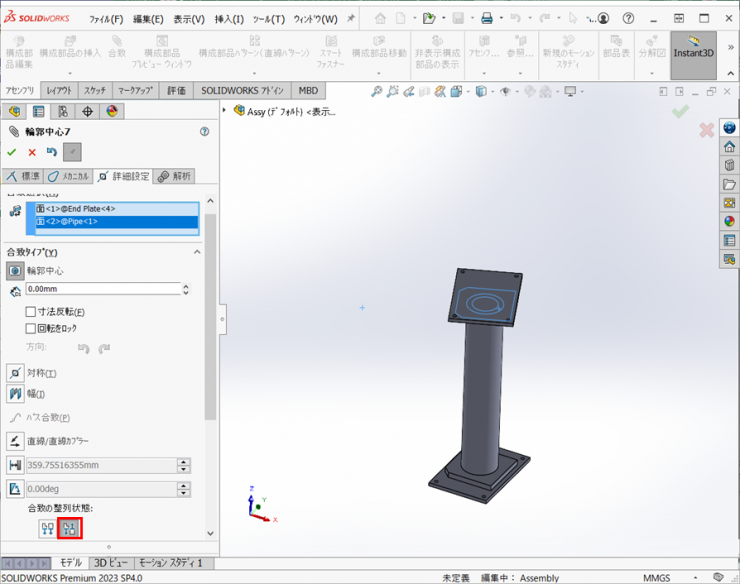Image resolution: width=740 pixels, height=584 pixels.
Task: Open the Zoom to Fit view tool
Action: [376, 91]
